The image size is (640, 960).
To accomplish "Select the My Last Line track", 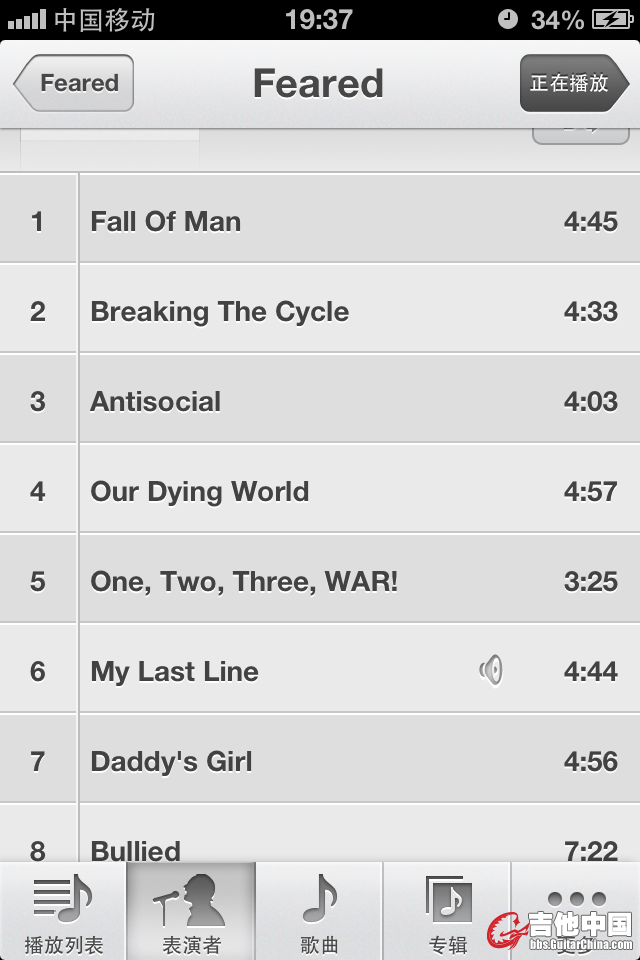I will [x=320, y=669].
